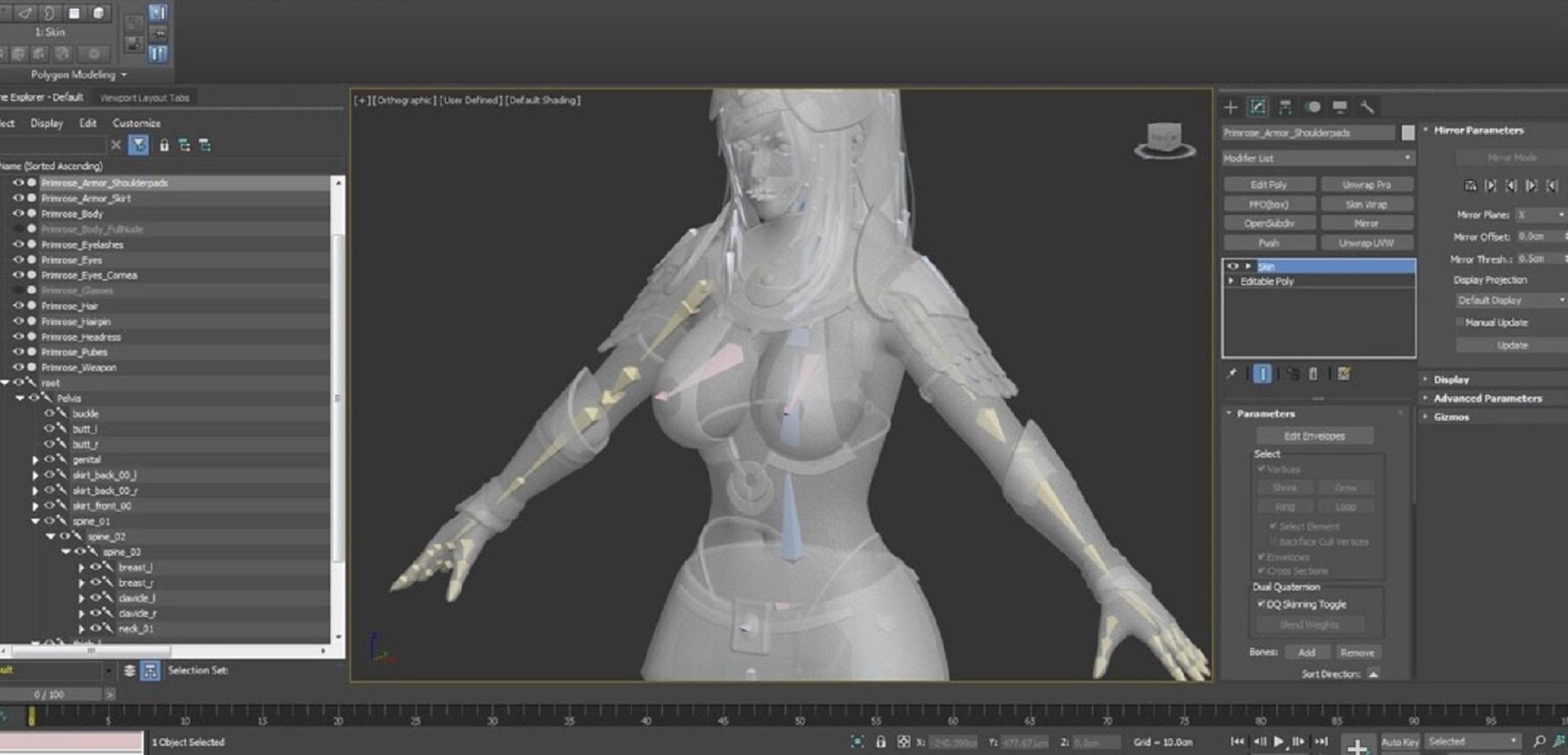The height and width of the screenshot is (755, 1568).
Task: Click the ViewCube in viewport corner
Action: pyautogui.click(x=1165, y=140)
